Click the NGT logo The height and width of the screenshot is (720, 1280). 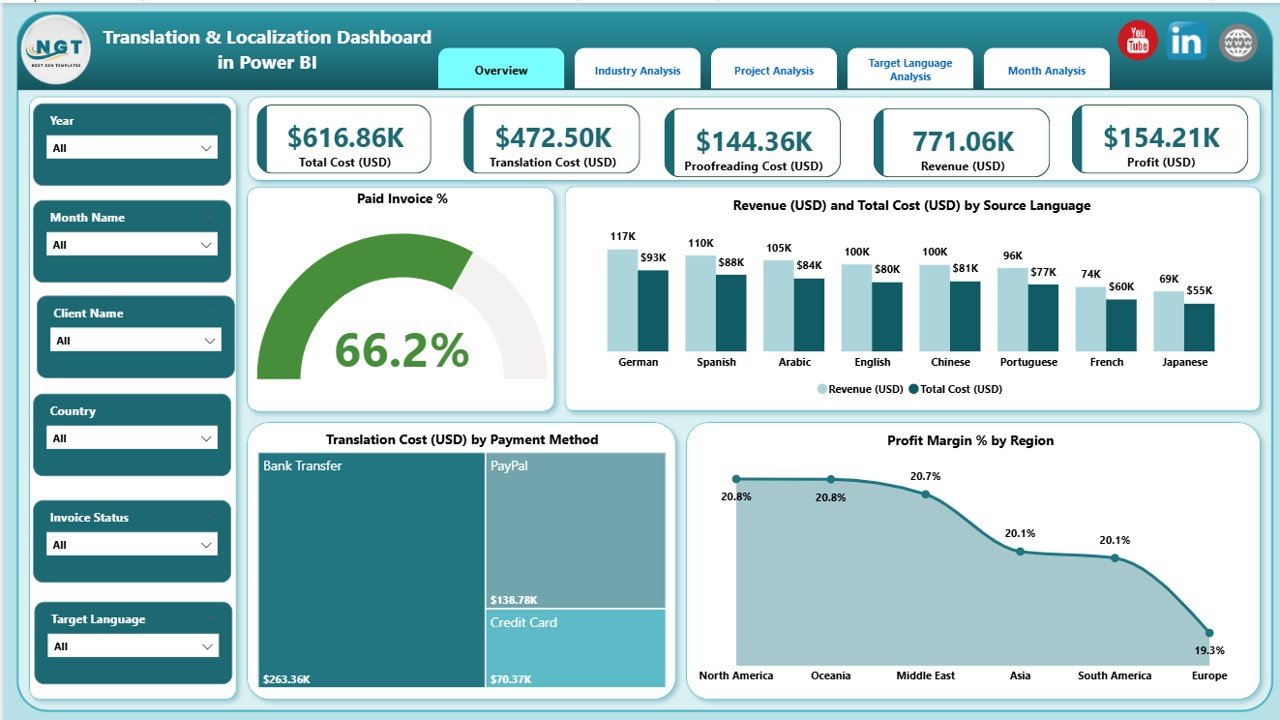click(x=55, y=48)
